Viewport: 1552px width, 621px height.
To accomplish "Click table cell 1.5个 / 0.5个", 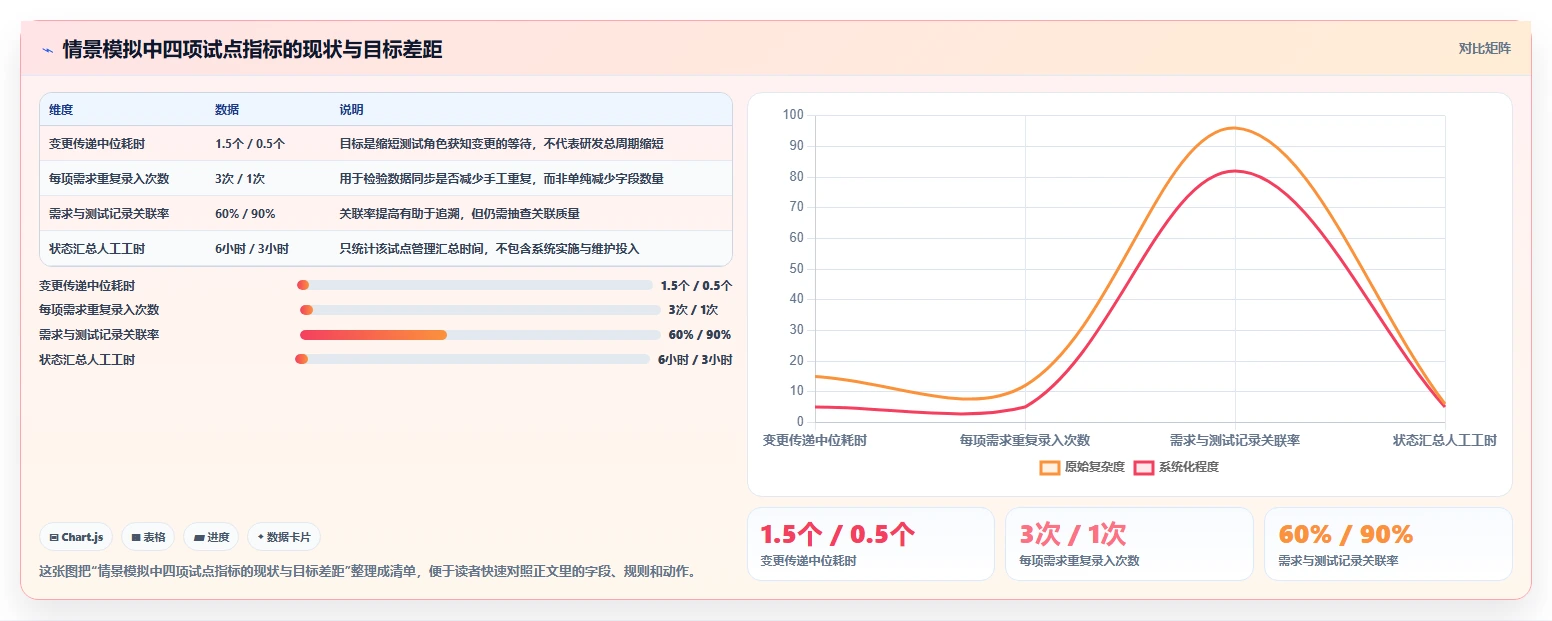I will (250, 144).
